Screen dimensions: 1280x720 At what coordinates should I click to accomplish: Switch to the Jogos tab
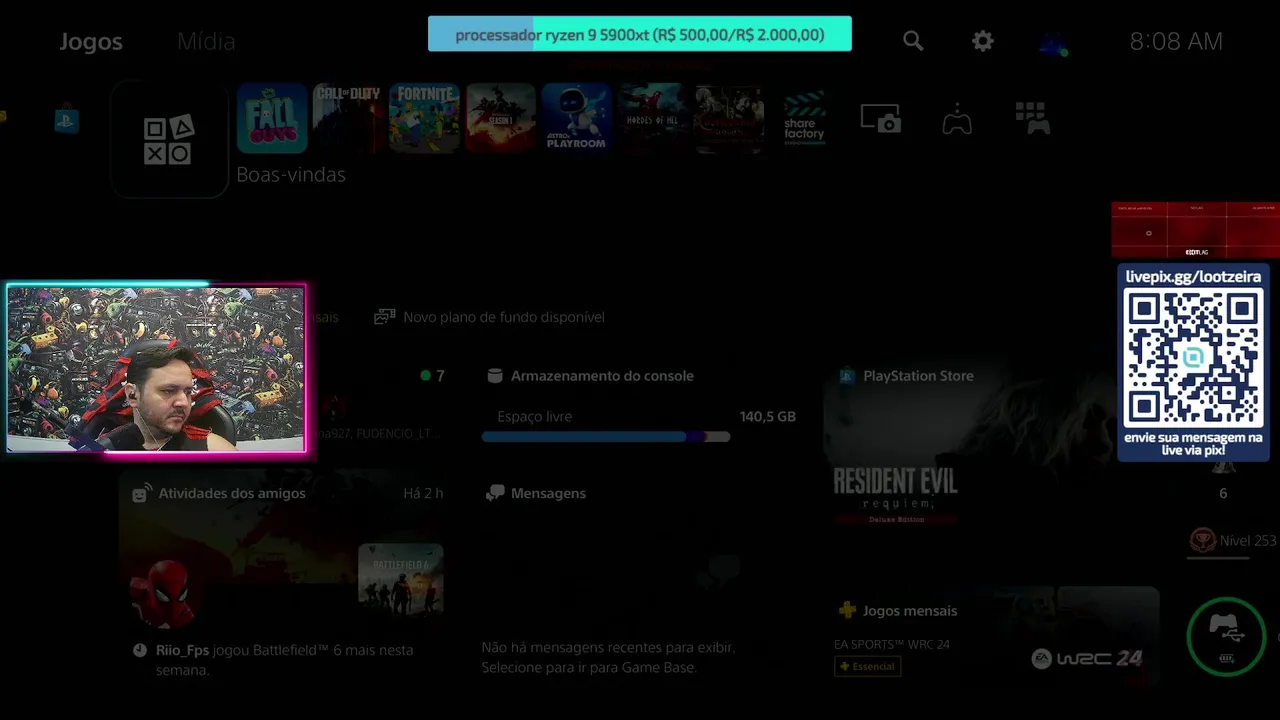tap(91, 41)
